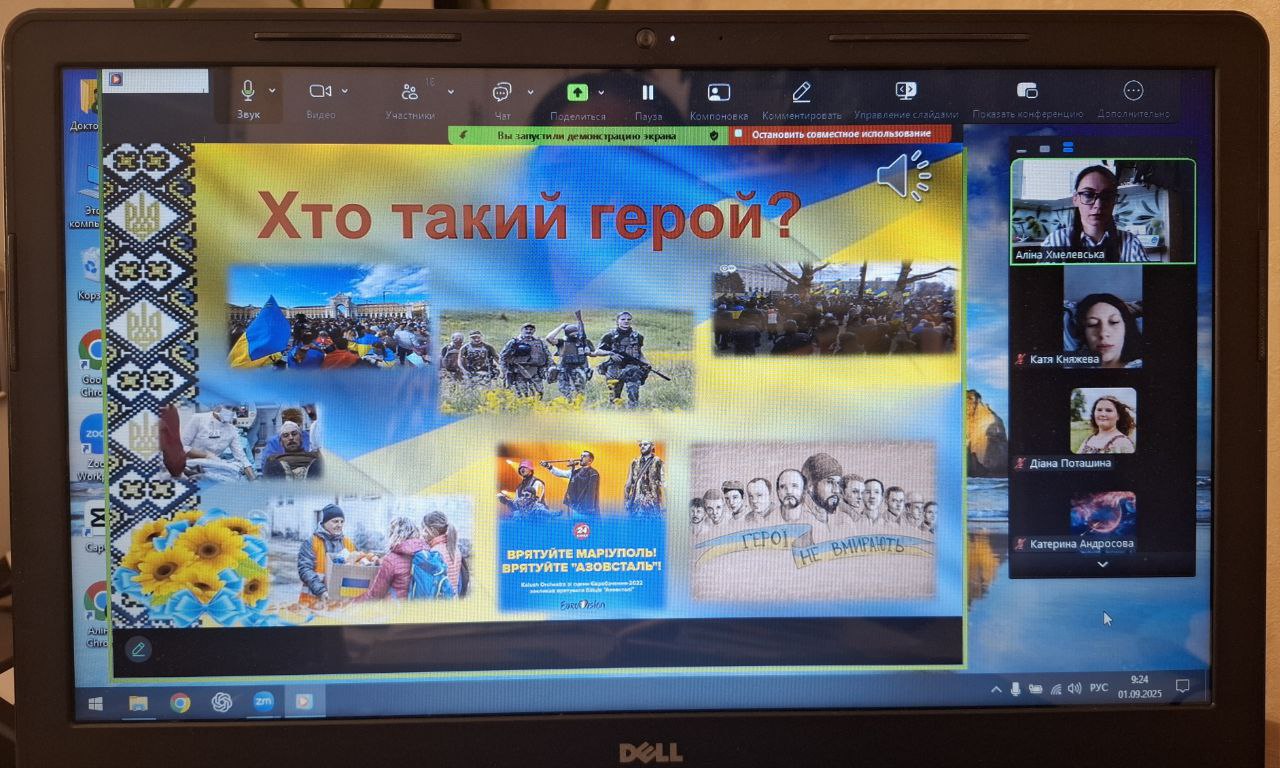Expand the arrow next to Участники

pos(450,91)
